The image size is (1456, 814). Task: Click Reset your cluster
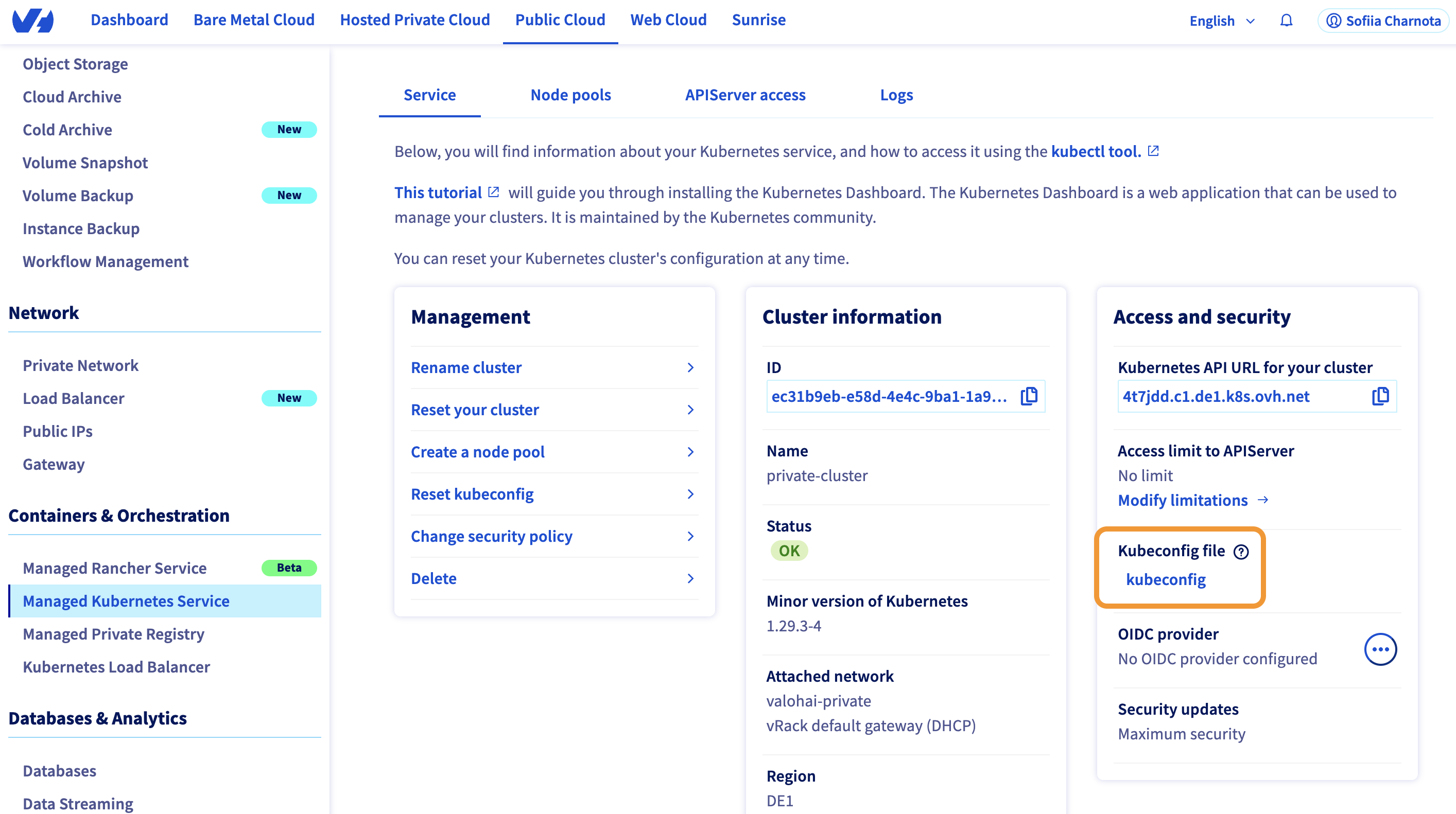(x=475, y=410)
